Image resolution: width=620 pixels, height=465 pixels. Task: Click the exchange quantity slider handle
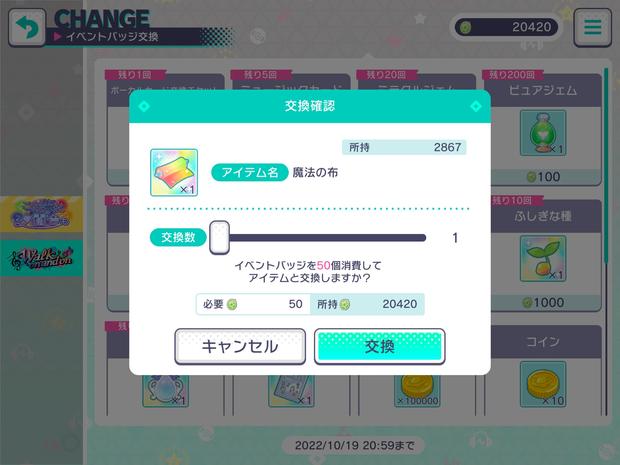pyautogui.click(x=219, y=237)
